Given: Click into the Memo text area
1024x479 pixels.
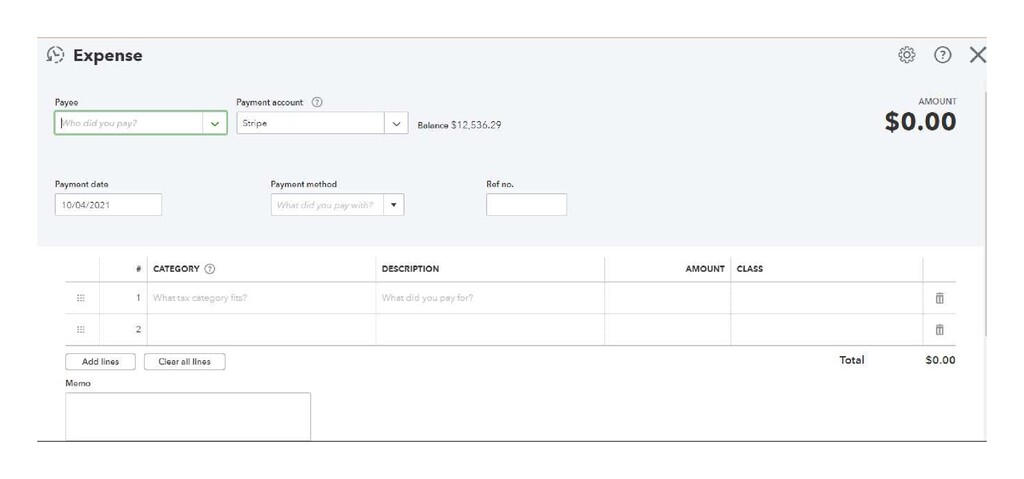Looking at the screenshot, I should tap(188, 416).
